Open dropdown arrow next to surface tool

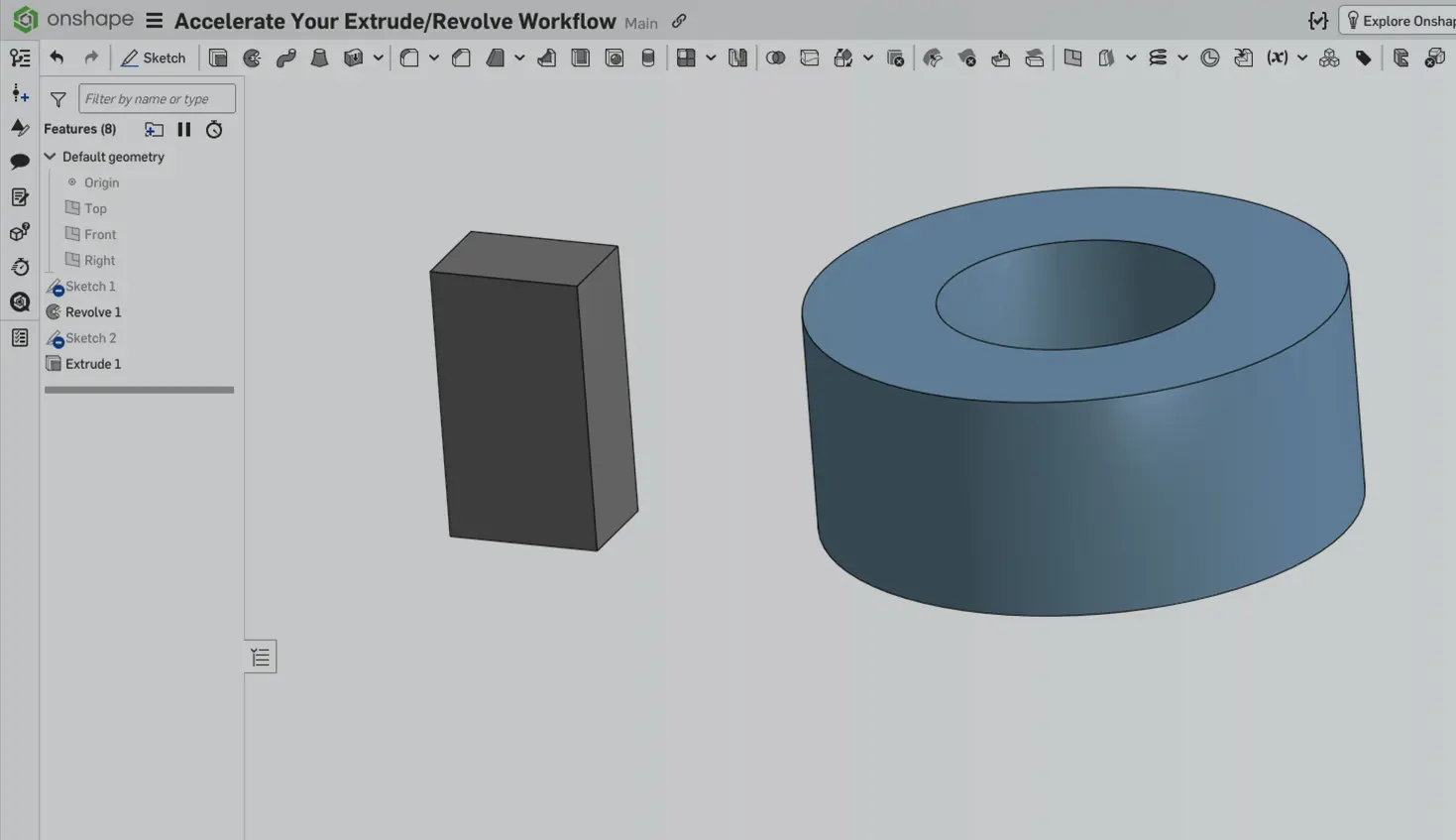(1131, 58)
